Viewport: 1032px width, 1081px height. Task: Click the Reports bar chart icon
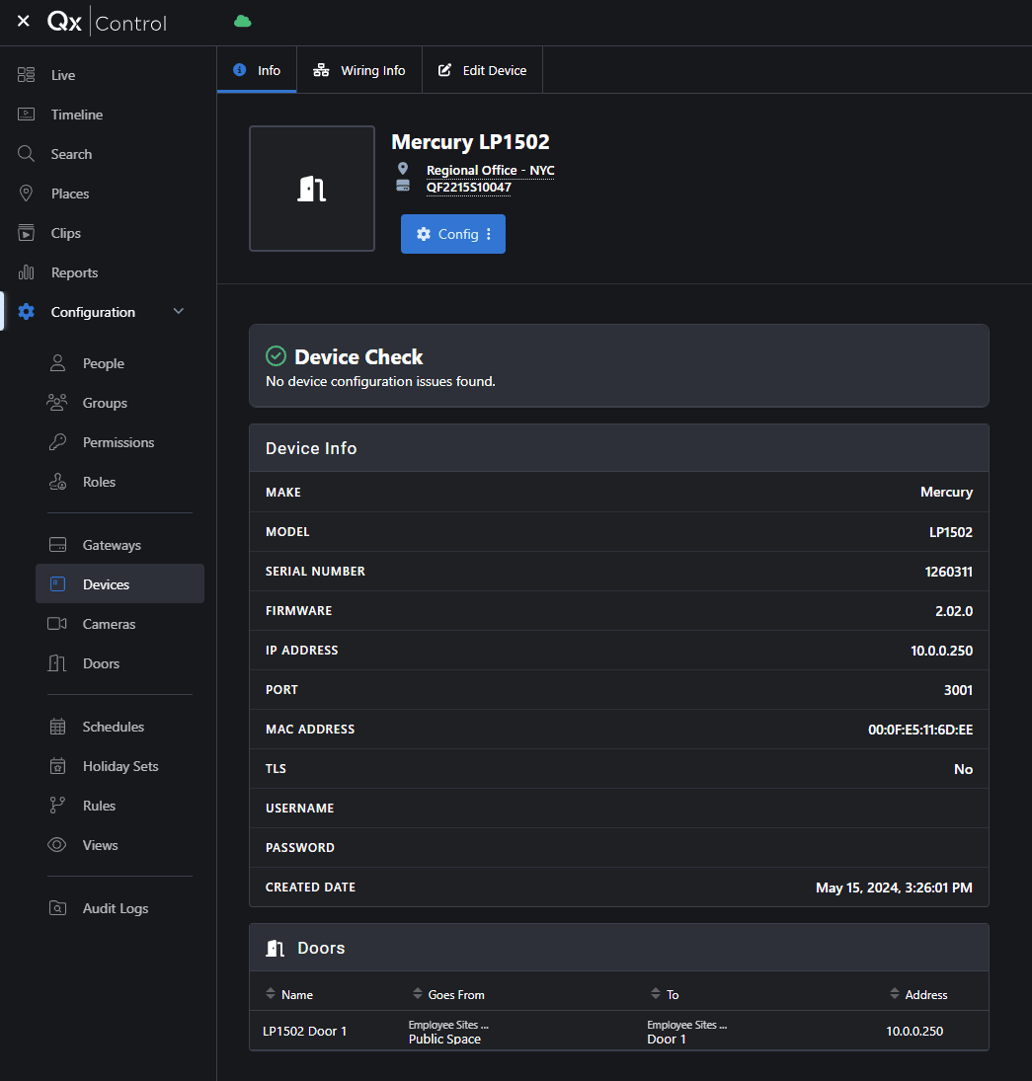pos(24,272)
